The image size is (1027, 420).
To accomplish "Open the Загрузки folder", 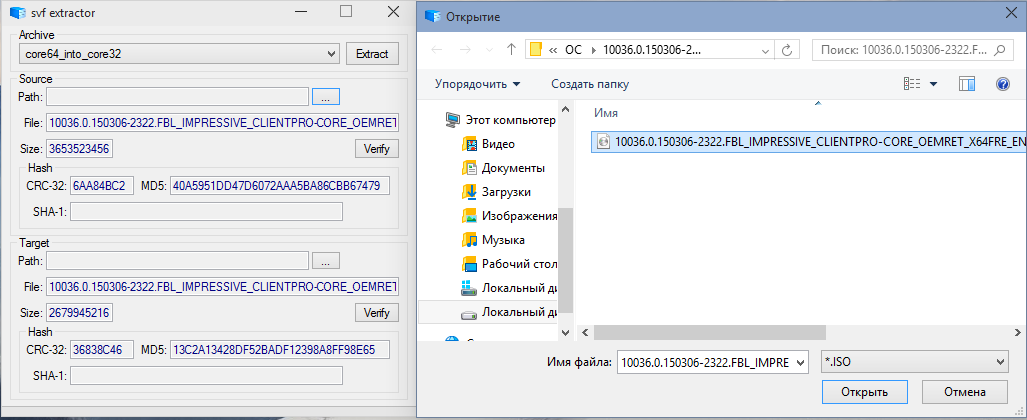I will click(496, 192).
